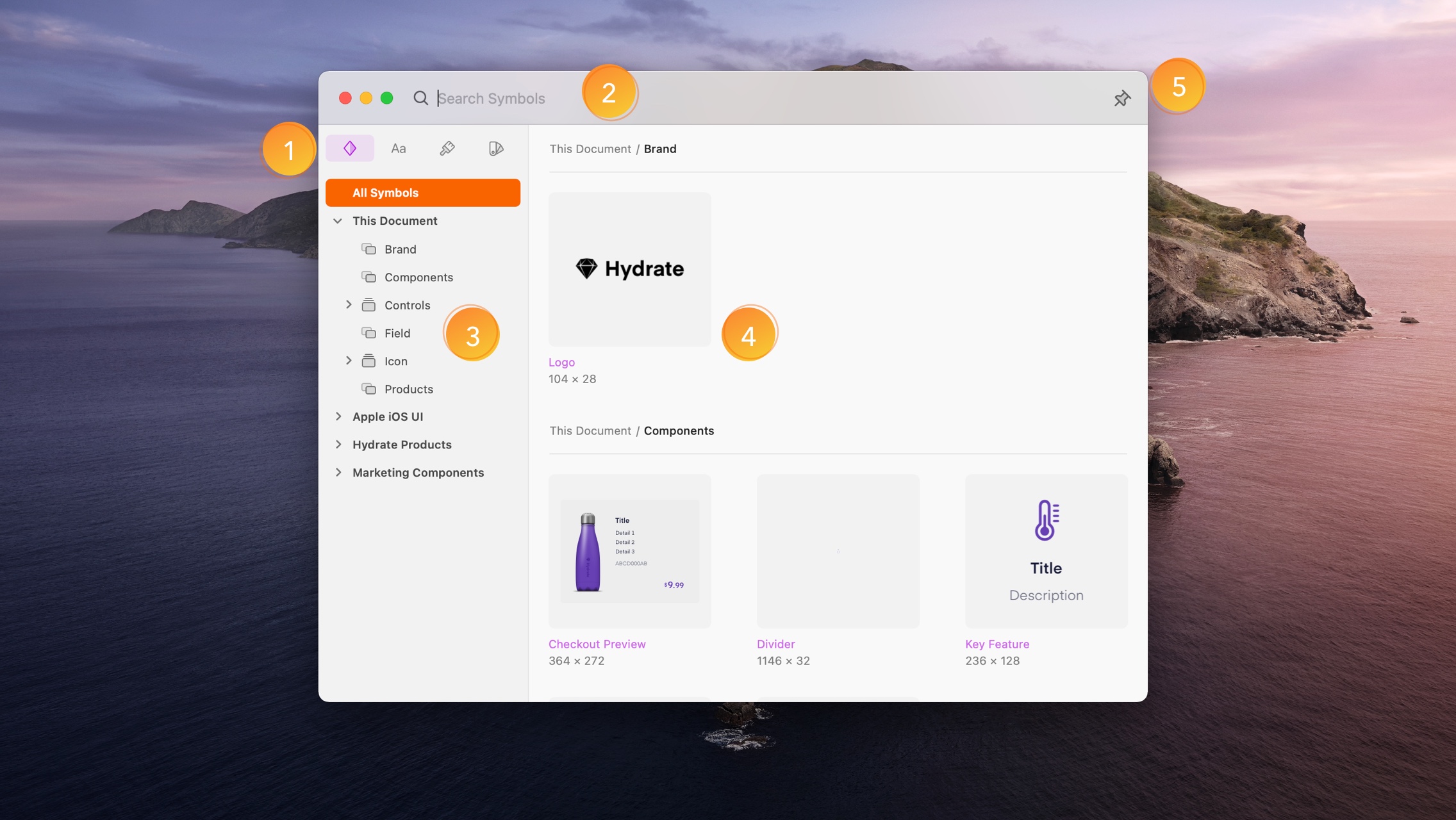
Task: Select the Products tree item
Action: pyautogui.click(x=408, y=389)
